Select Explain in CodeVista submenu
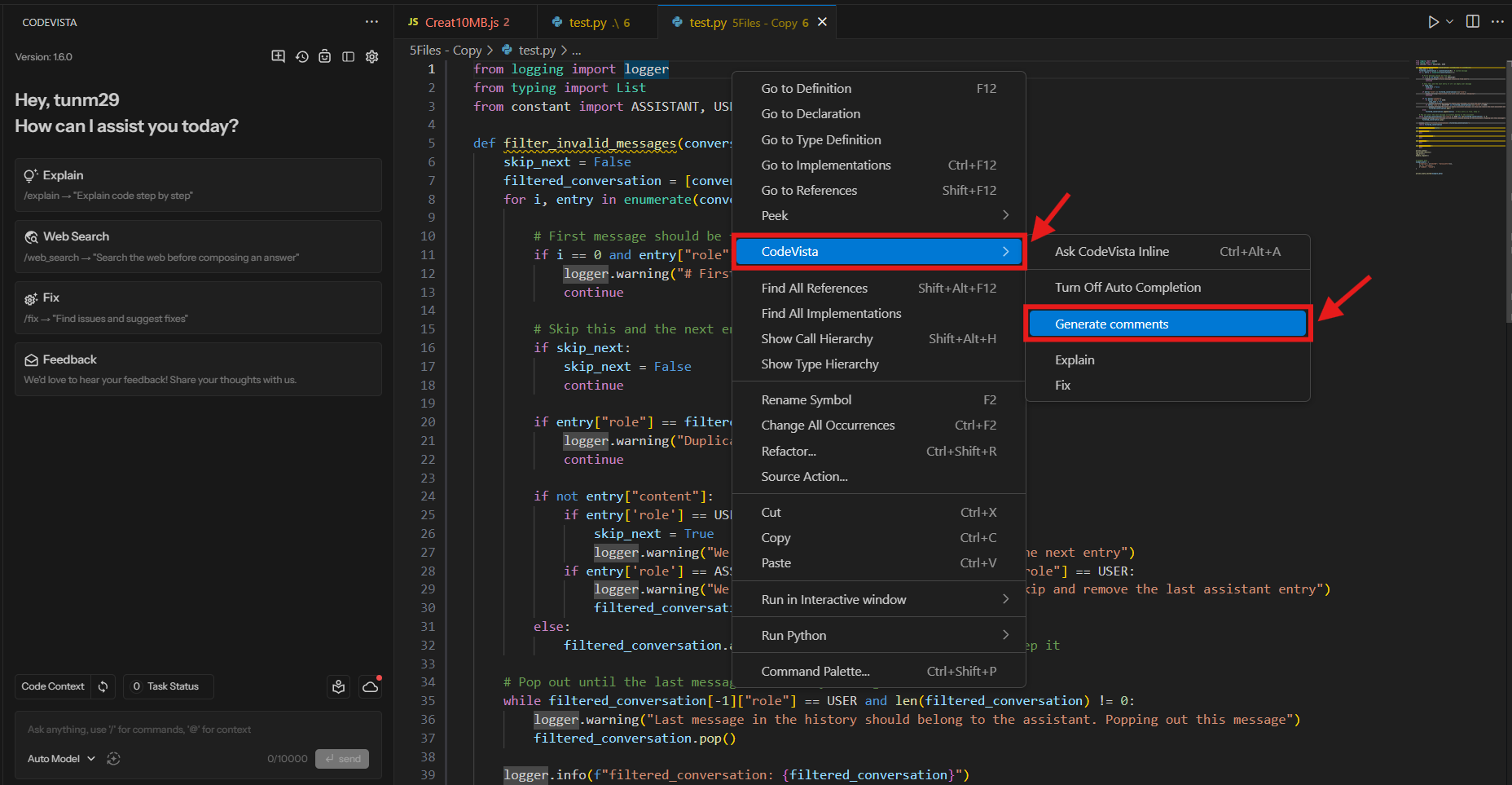Image resolution: width=1512 pixels, height=785 pixels. [x=1167, y=359]
